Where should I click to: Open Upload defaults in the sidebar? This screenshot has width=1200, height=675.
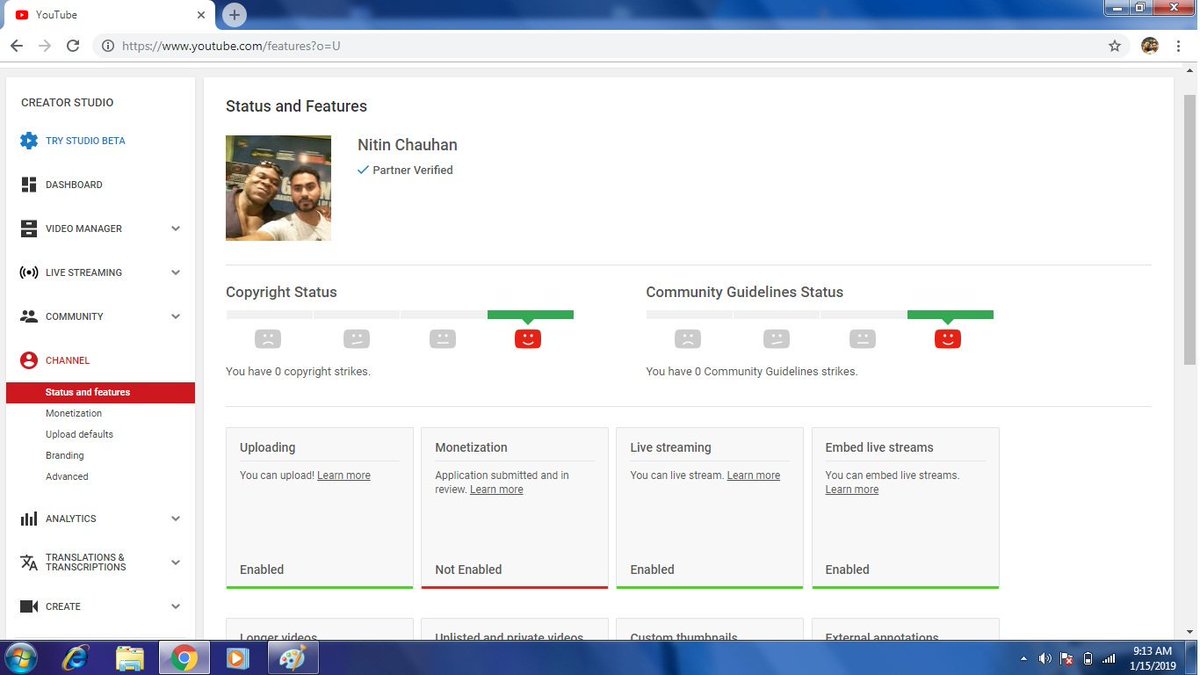pyautogui.click(x=79, y=434)
